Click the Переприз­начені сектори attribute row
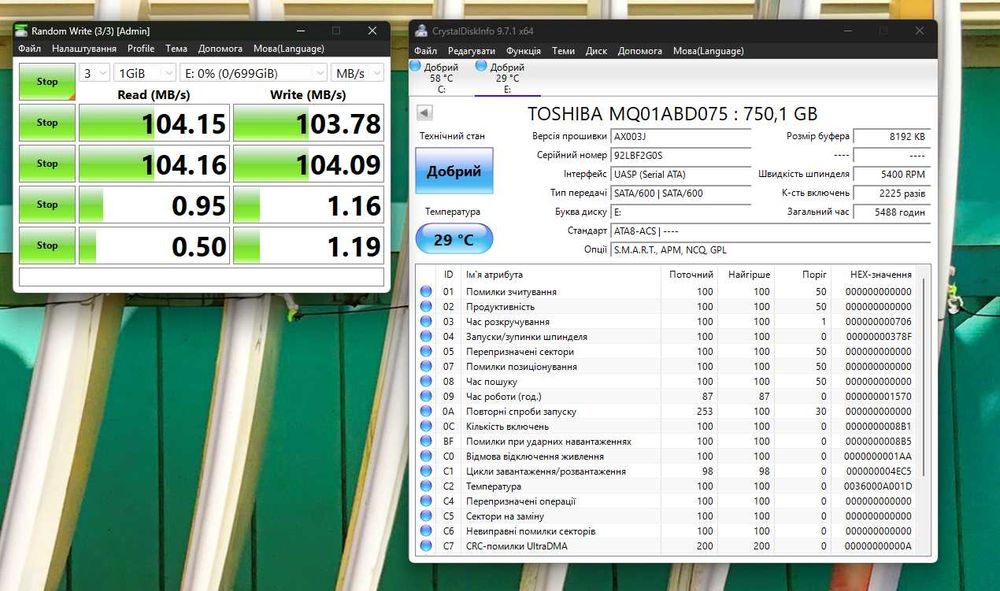 coord(668,351)
